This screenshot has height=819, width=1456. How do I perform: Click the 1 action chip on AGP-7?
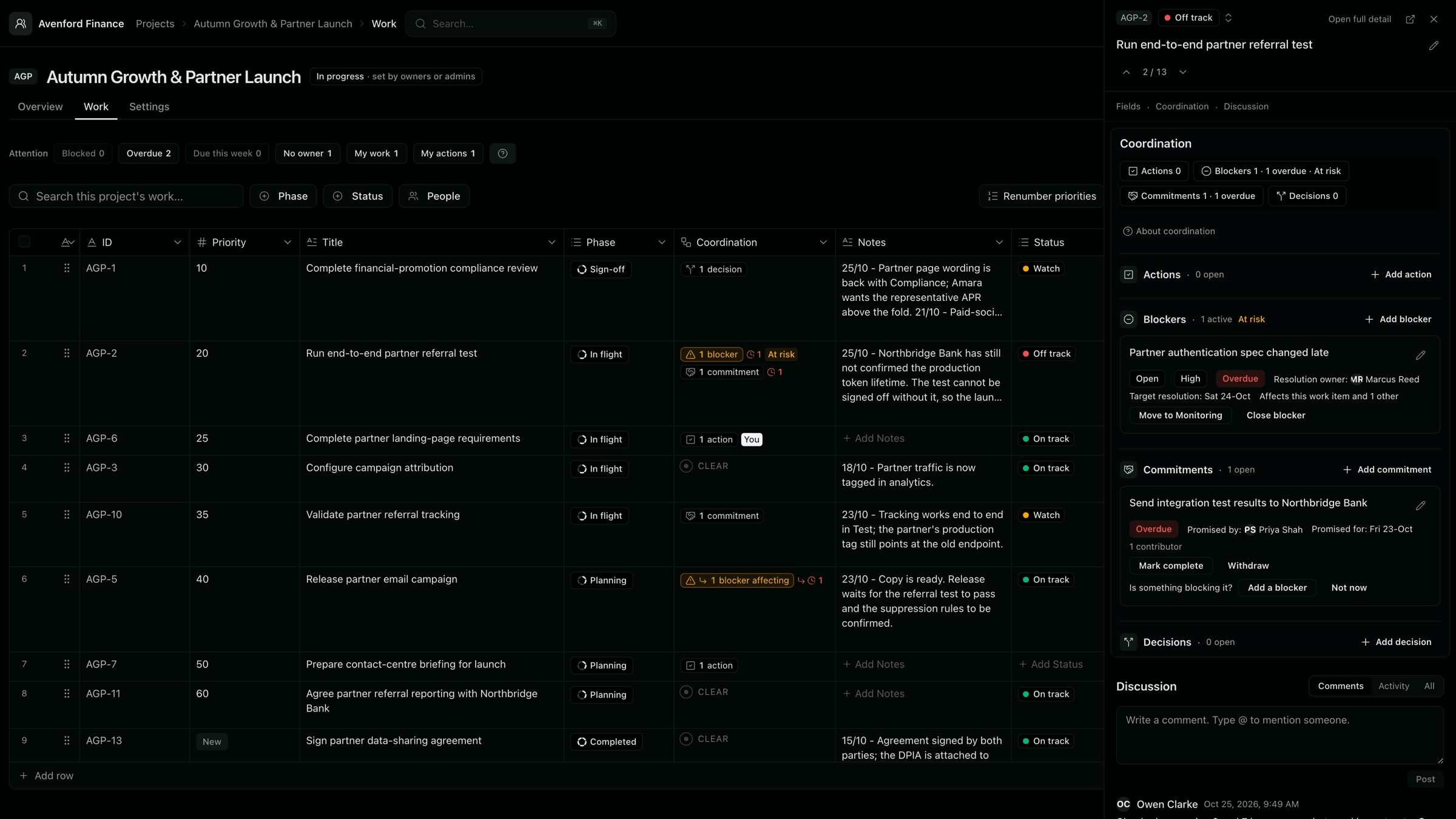(x=709, y=666)
